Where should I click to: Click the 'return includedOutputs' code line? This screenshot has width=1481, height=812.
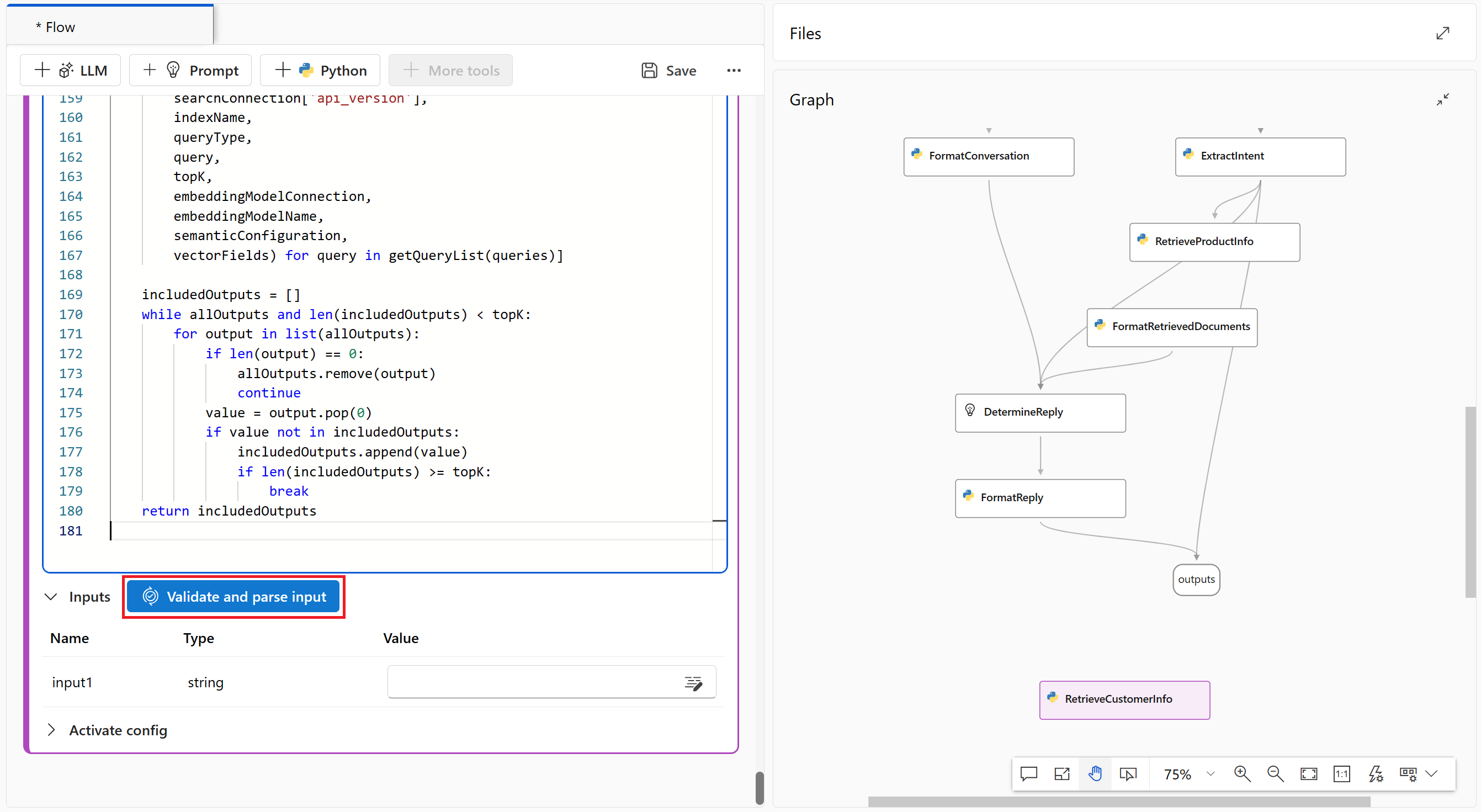click(229, 511)
